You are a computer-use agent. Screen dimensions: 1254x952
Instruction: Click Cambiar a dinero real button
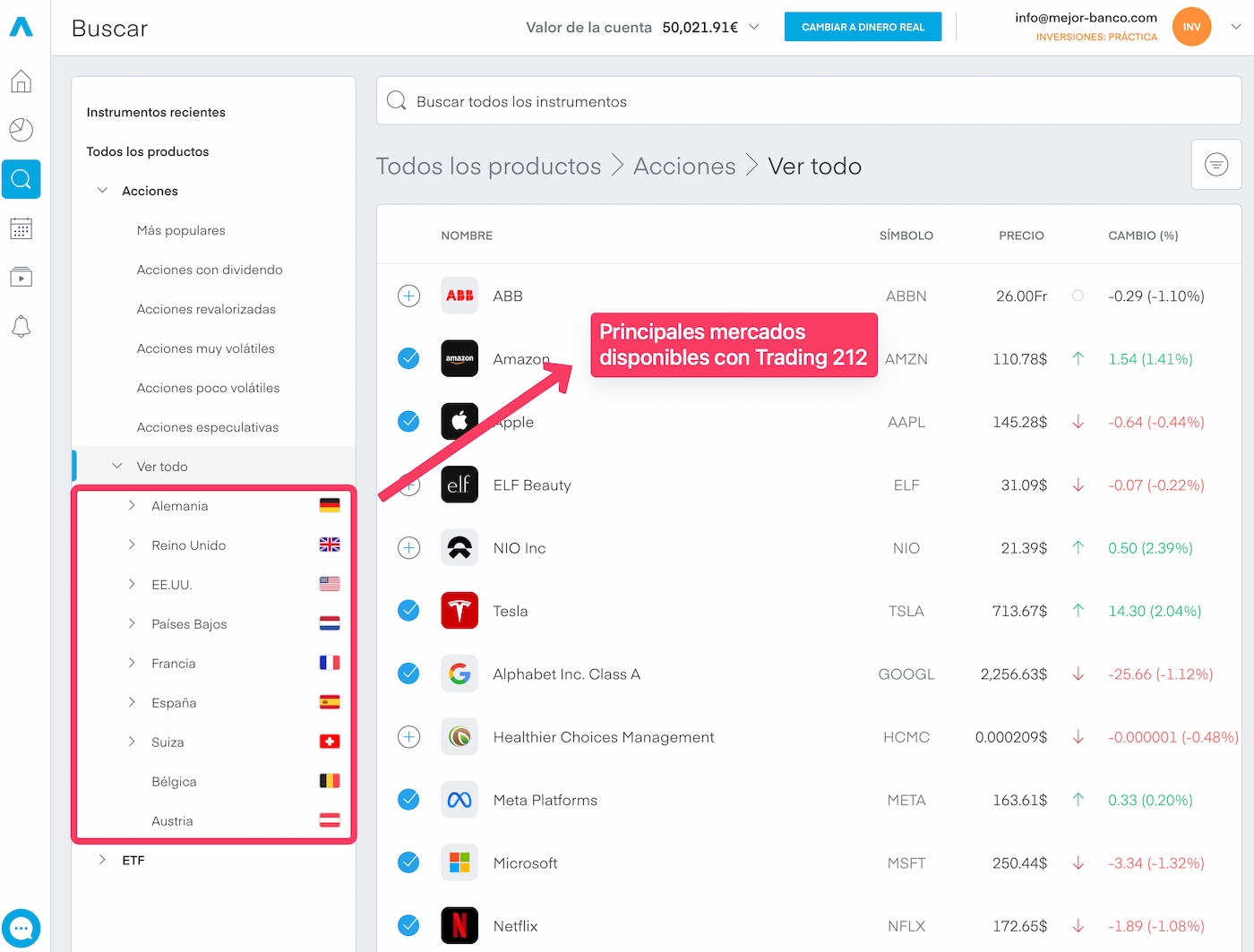point(863,27)
